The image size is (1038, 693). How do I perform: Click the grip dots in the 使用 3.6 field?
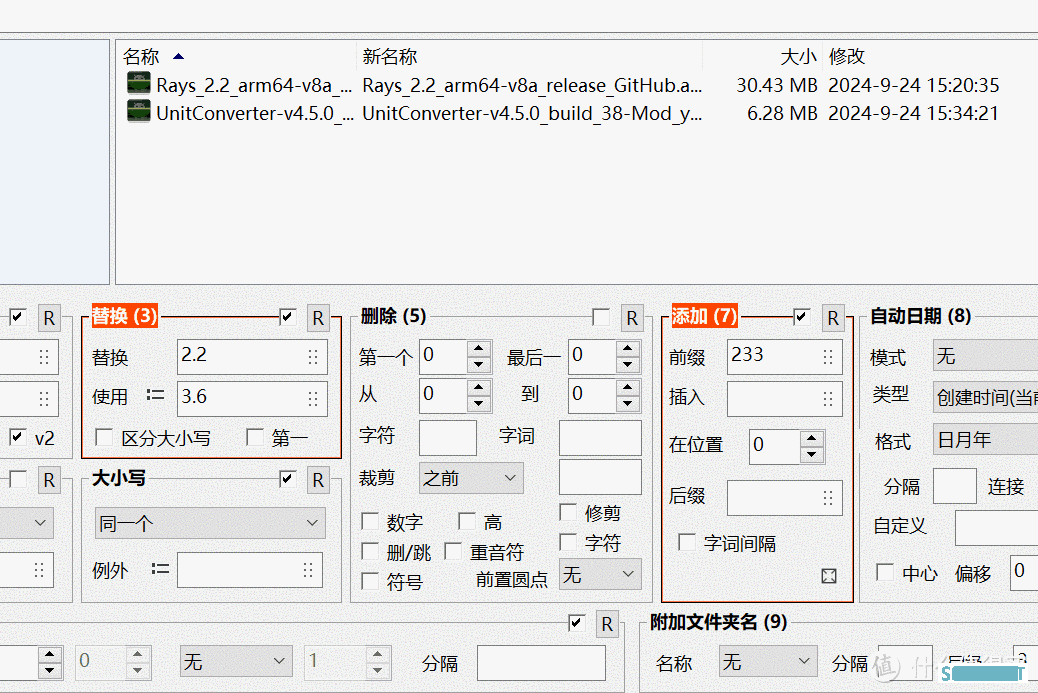313,398
